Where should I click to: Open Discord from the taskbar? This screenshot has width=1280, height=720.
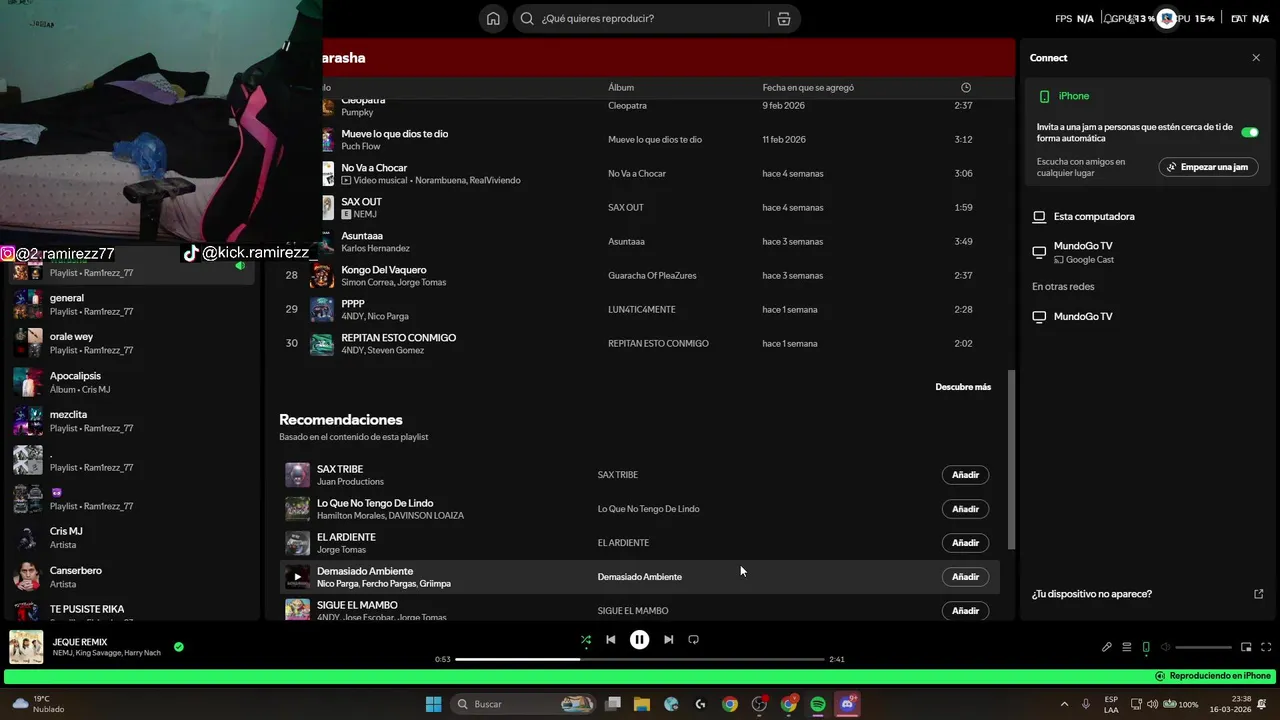click(848, 704)
